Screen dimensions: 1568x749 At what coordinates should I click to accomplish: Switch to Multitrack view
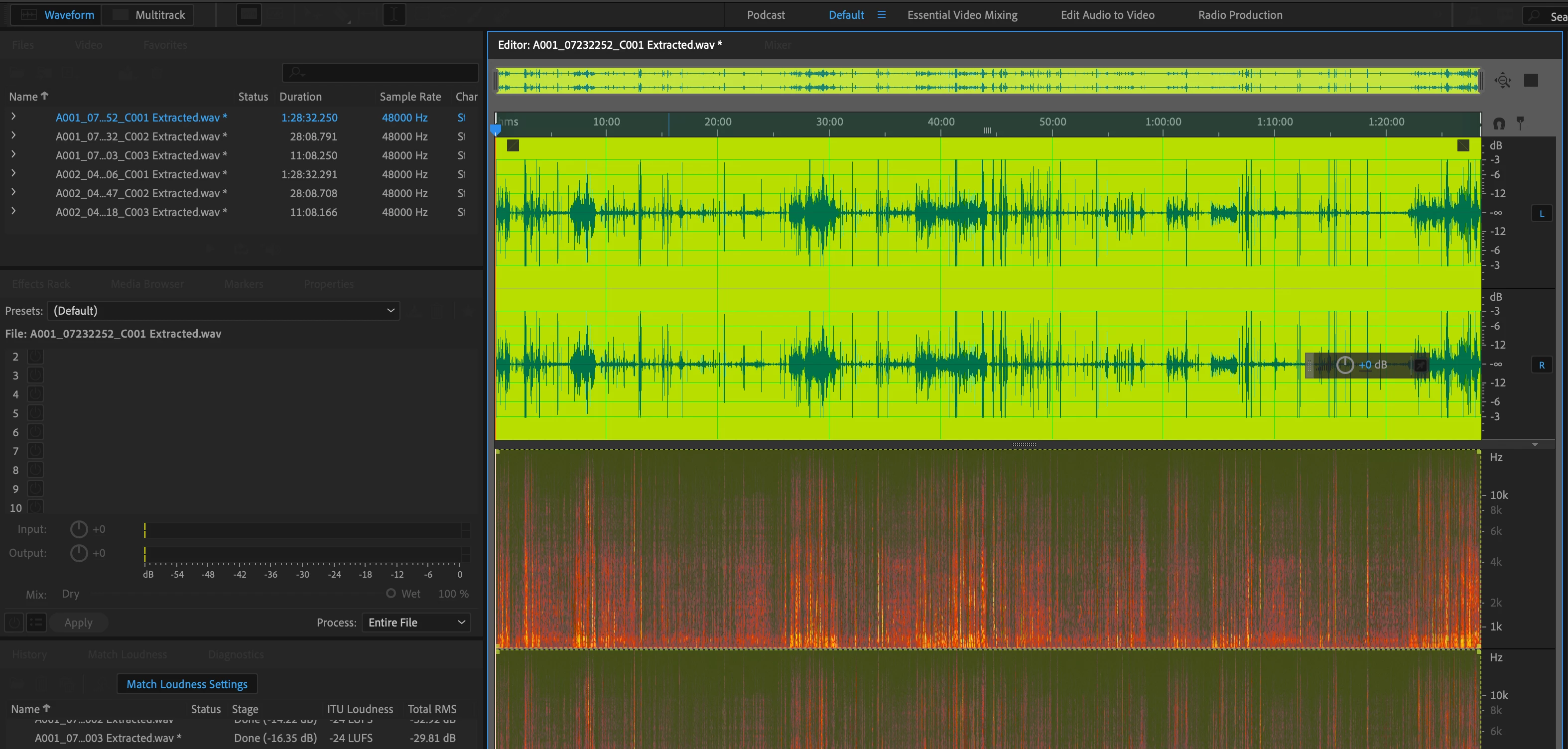(x=148, y=14)
